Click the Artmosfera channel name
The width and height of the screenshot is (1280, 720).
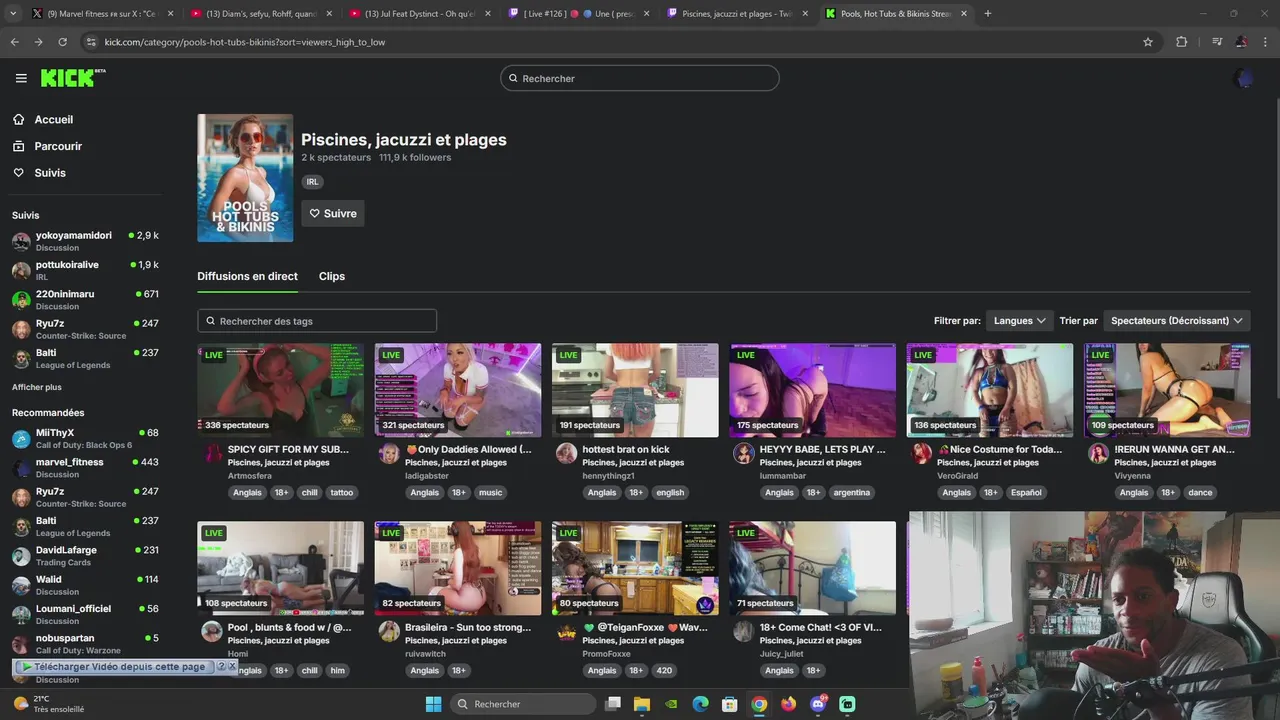(249, 476)
